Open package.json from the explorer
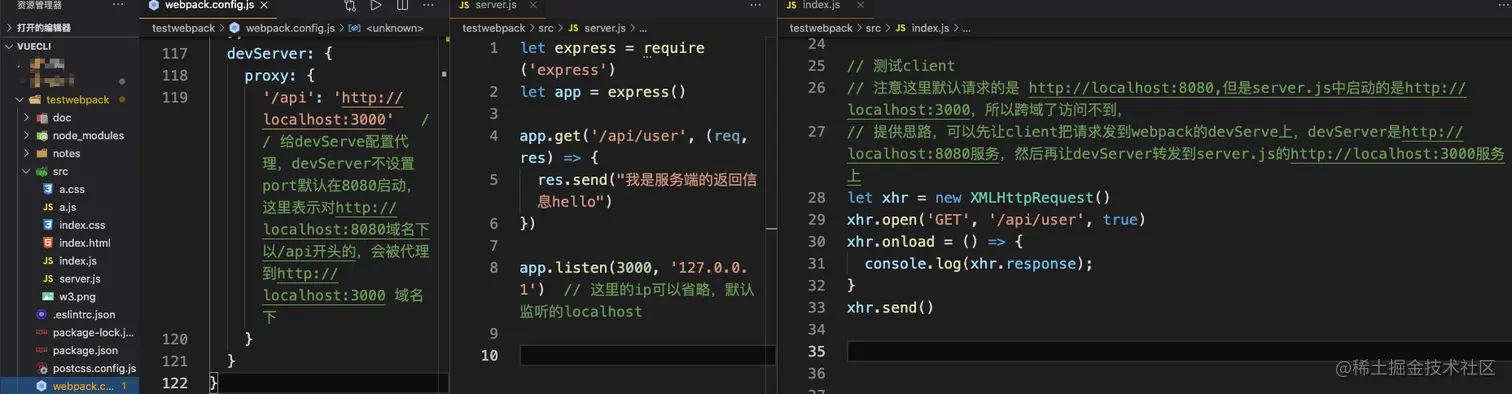 pyautogui.click(x=85, y=351)
